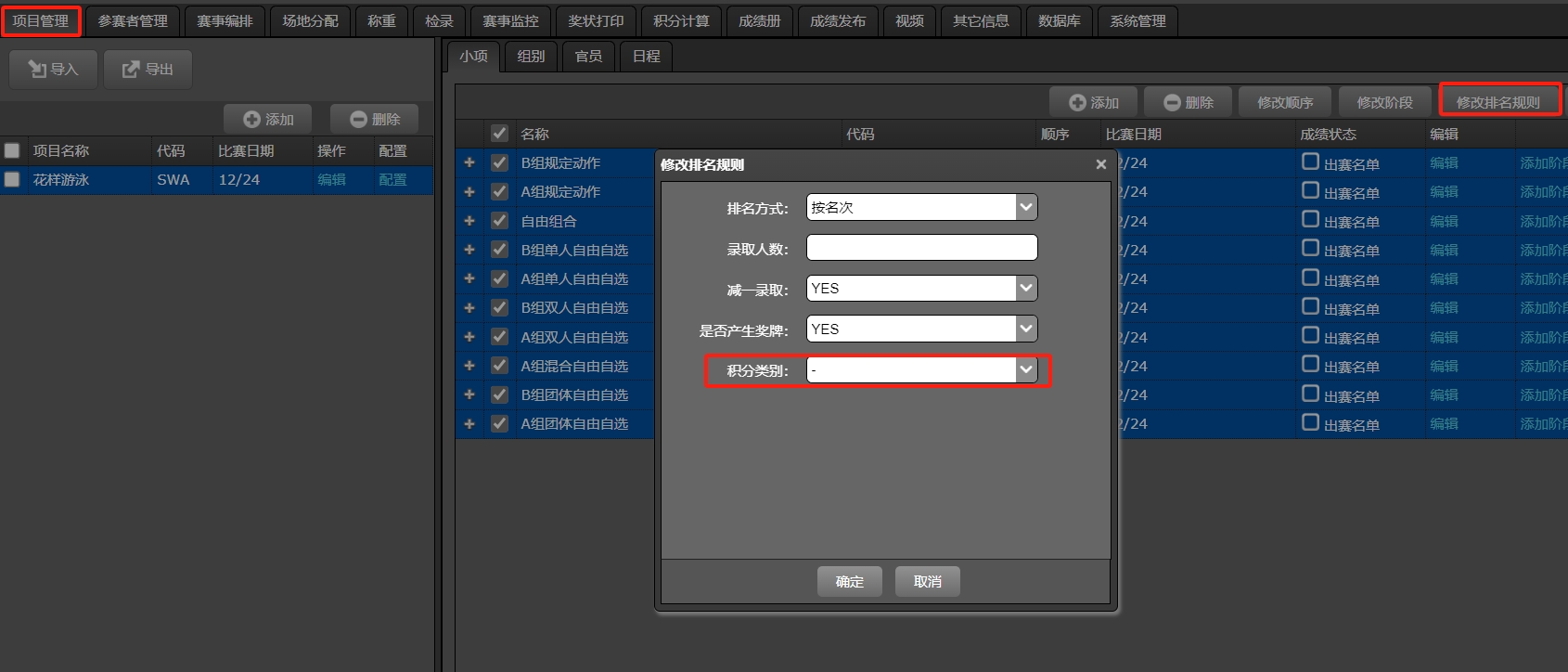Toggle the select-all checkbox beside 名称 header
1568x672 pixels.
pos(499,134)
